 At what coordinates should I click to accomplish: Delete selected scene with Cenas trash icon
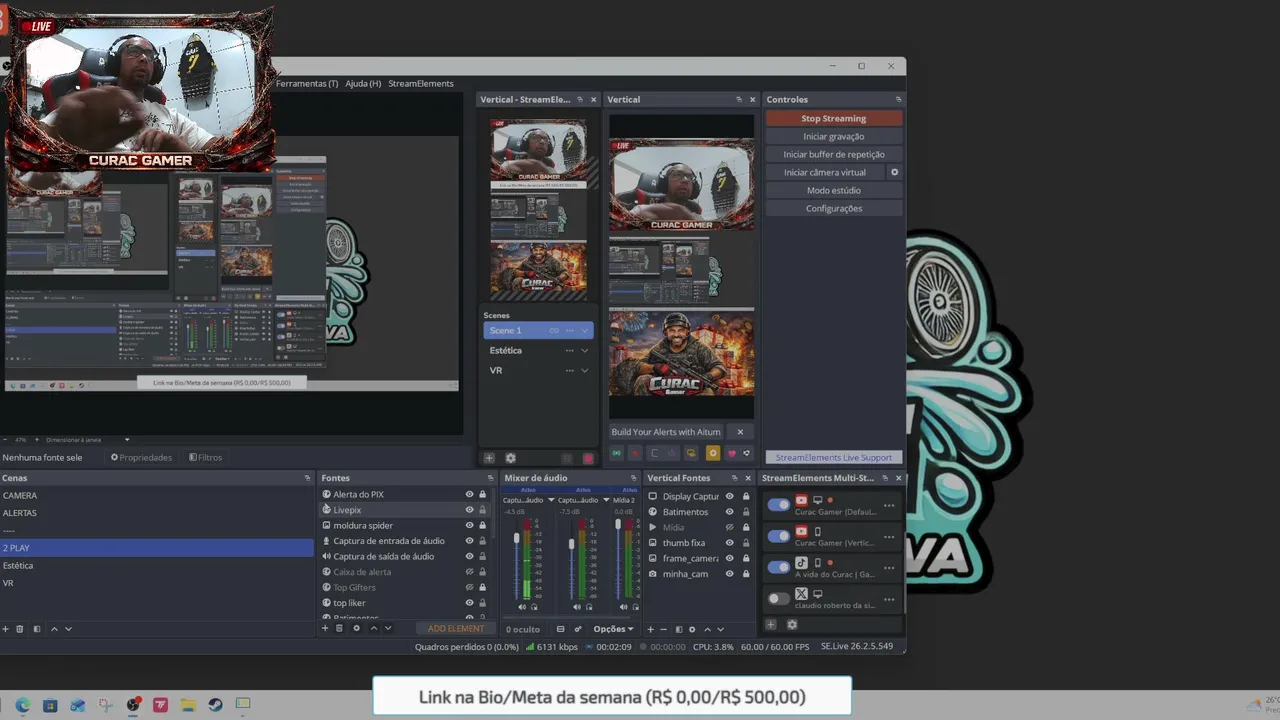pyautogui.click(x=20, y=629)
